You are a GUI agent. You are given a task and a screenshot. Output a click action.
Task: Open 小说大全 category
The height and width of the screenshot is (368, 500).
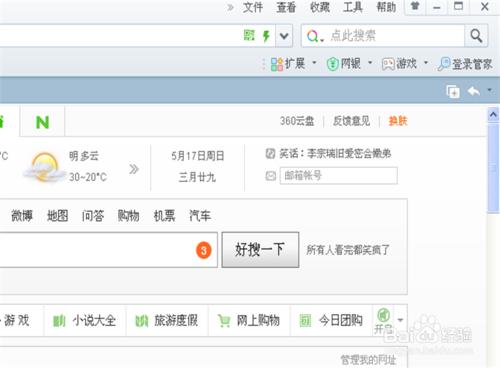(94, 321)
